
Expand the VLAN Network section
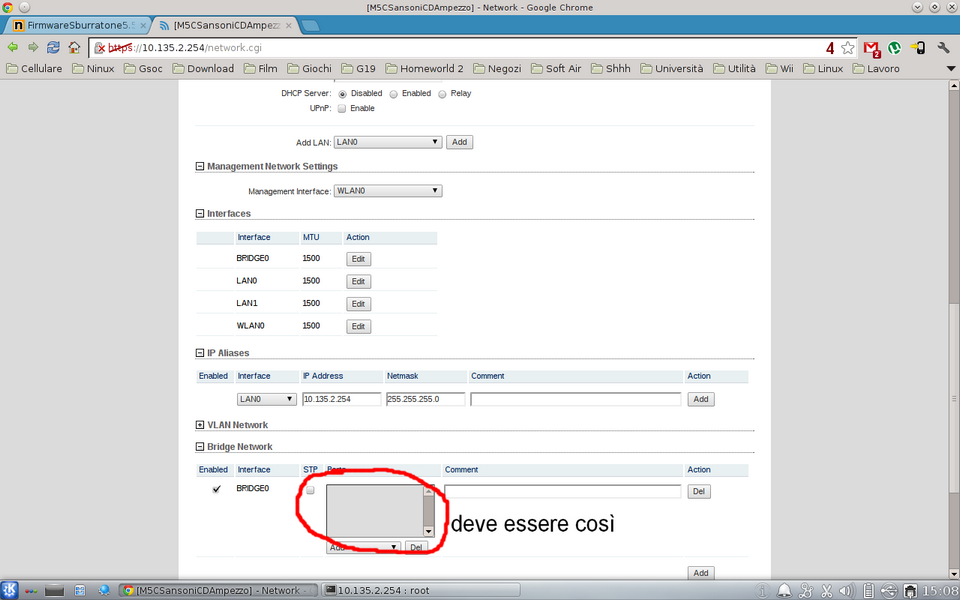[x=200, y=425]
